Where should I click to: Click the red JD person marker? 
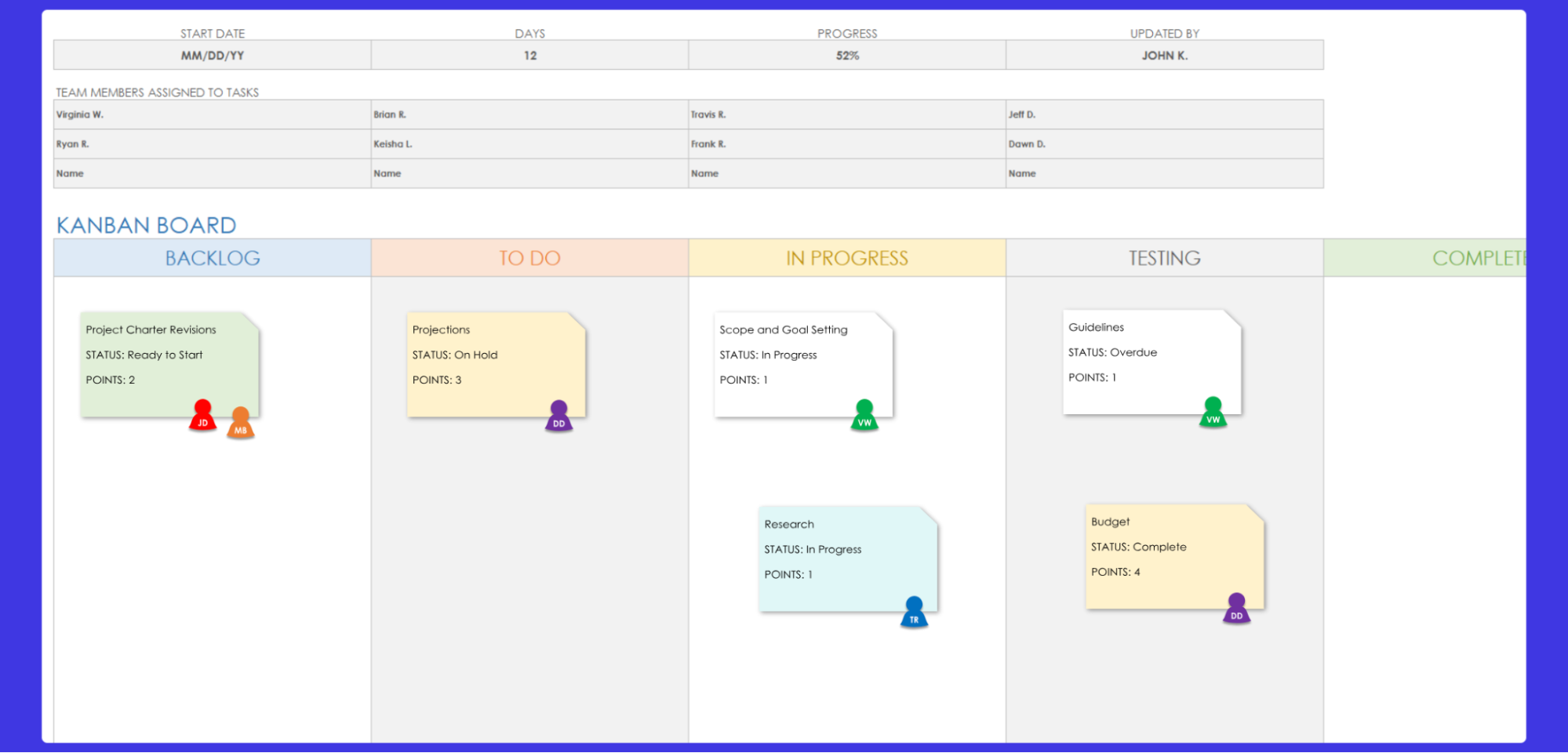[x=202, y=415]
